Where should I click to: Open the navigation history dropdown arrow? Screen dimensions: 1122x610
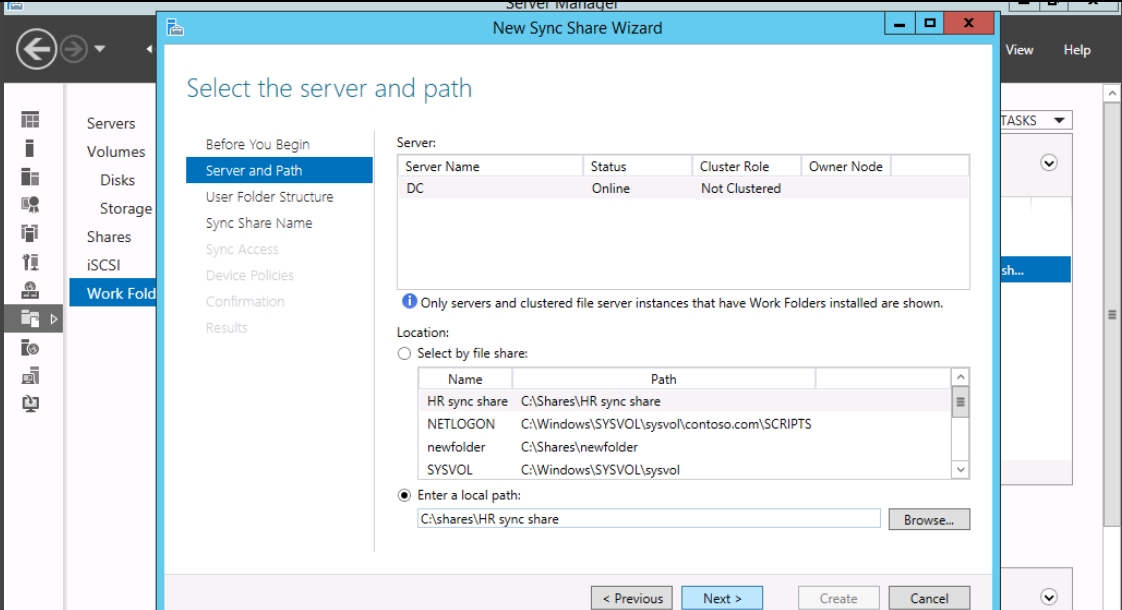[x=100, y=49]
